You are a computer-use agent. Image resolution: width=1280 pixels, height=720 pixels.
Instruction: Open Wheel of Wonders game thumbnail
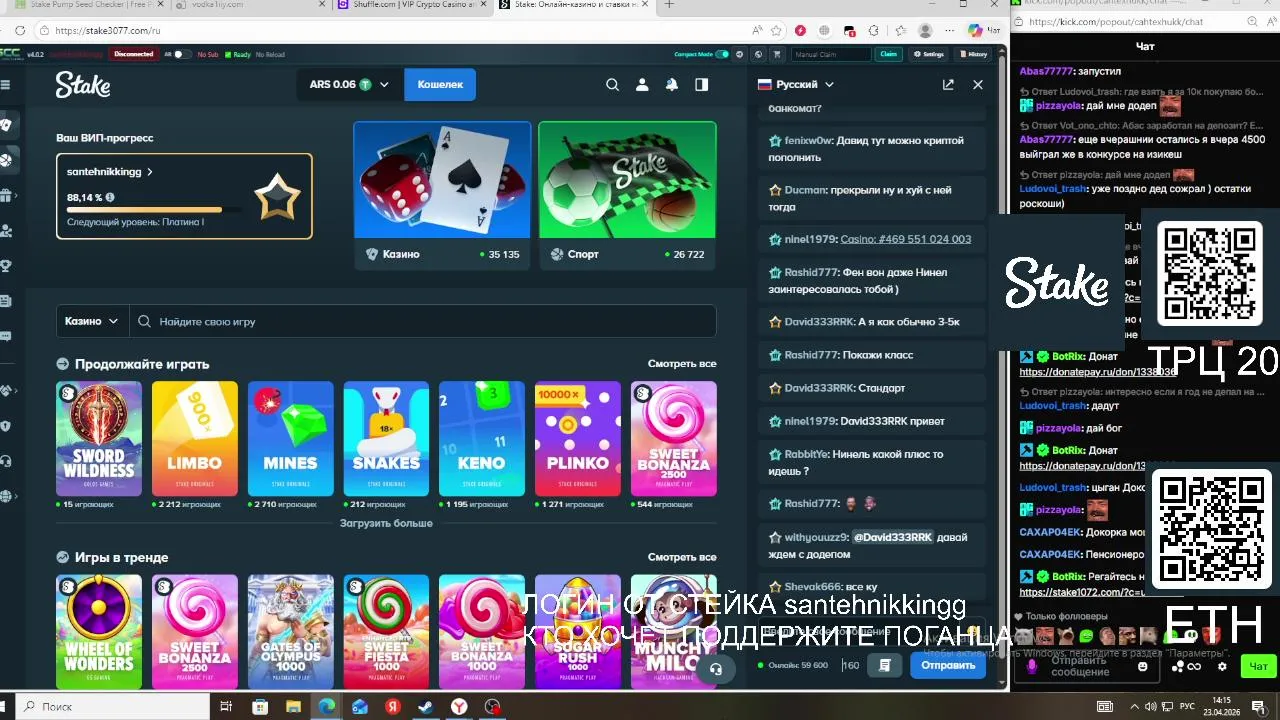tap(99, 631)
